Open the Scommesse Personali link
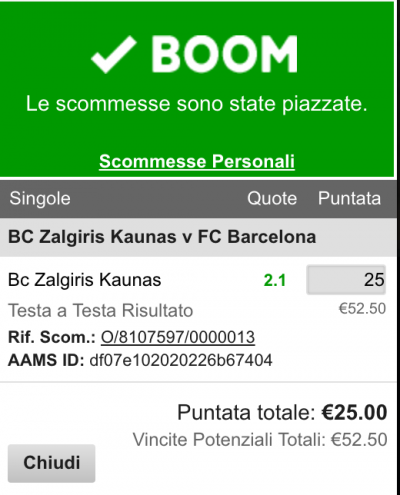This screenshot has width=400, height=495. click(x=197, y=162)
